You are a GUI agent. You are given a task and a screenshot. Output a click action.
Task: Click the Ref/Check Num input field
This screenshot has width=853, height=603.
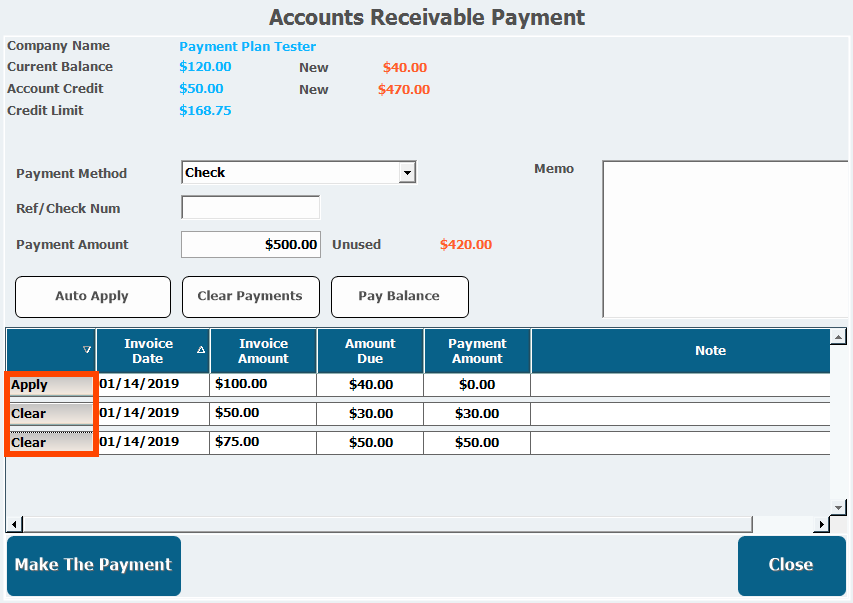tap(250, 208)
